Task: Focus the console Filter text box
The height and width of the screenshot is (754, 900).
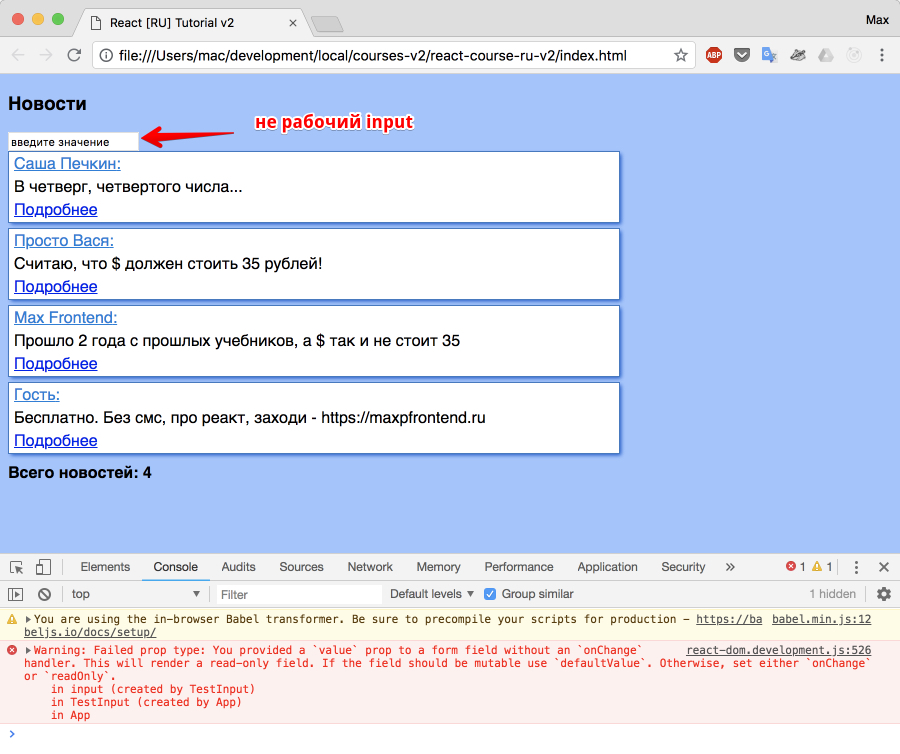Action: coord(298,594)
